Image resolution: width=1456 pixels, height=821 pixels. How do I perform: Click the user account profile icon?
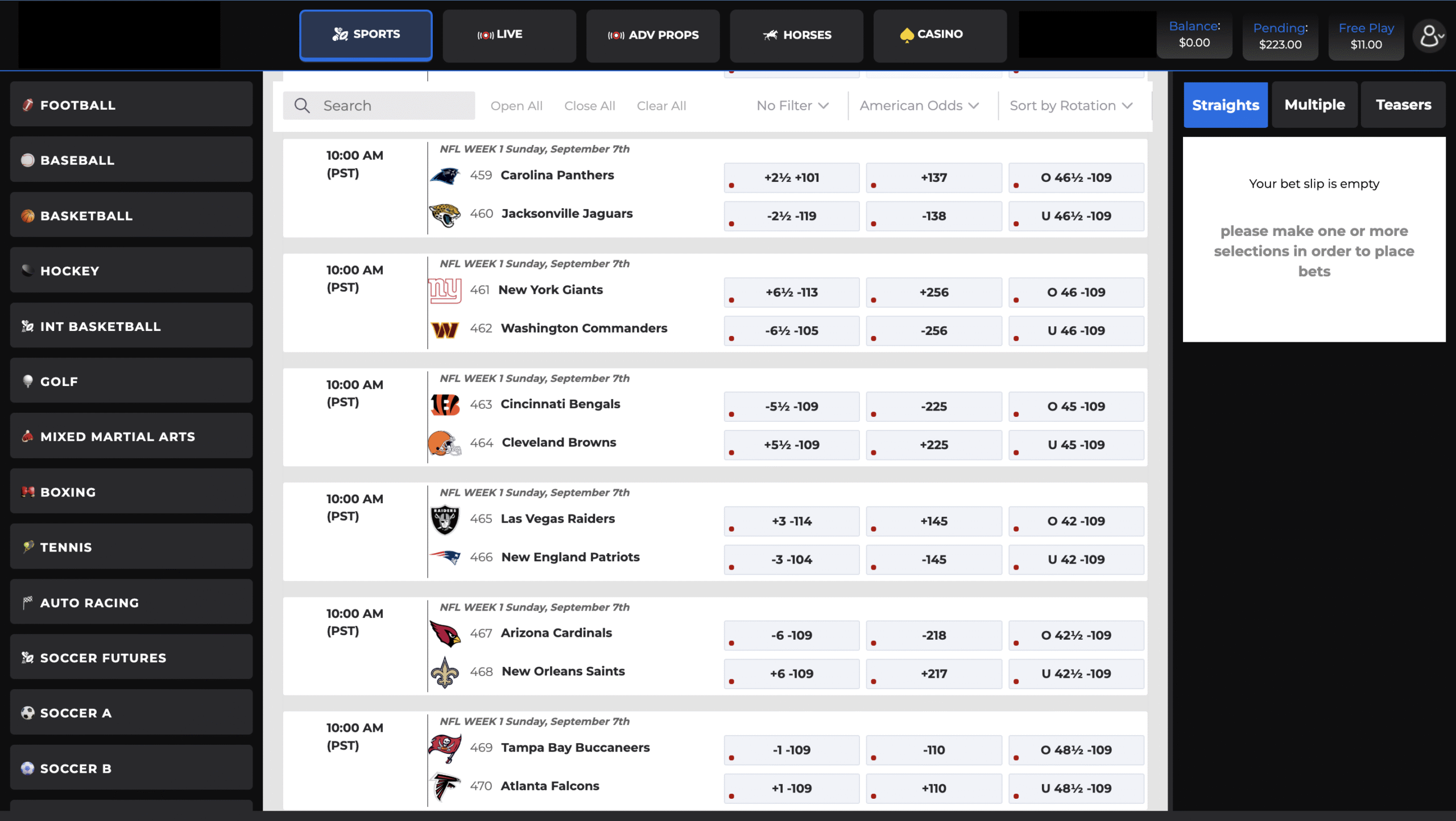point(1428,36)
